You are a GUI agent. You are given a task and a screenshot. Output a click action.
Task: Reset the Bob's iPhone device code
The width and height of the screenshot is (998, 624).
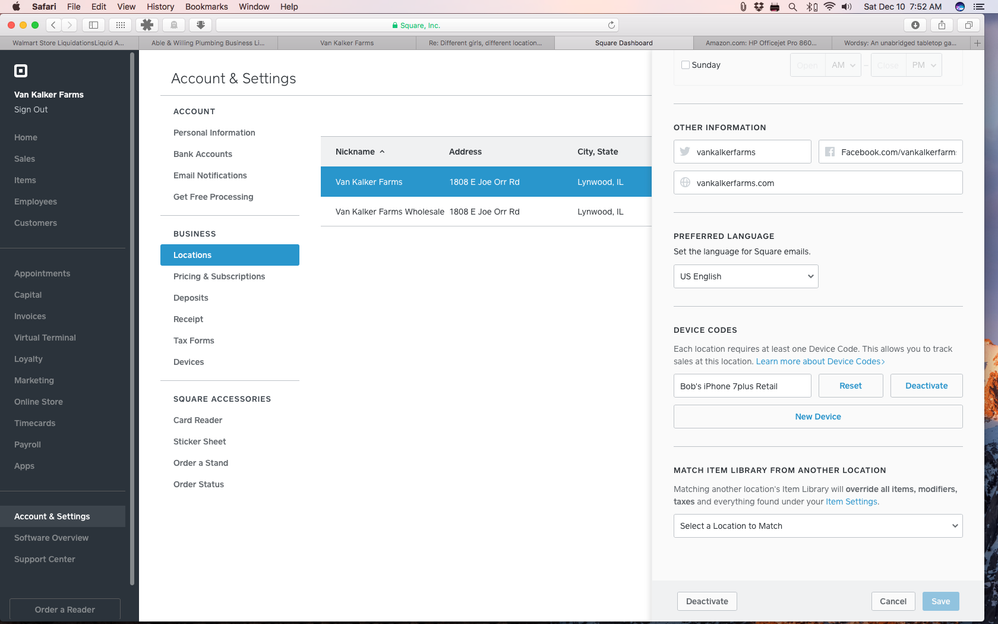850,386
